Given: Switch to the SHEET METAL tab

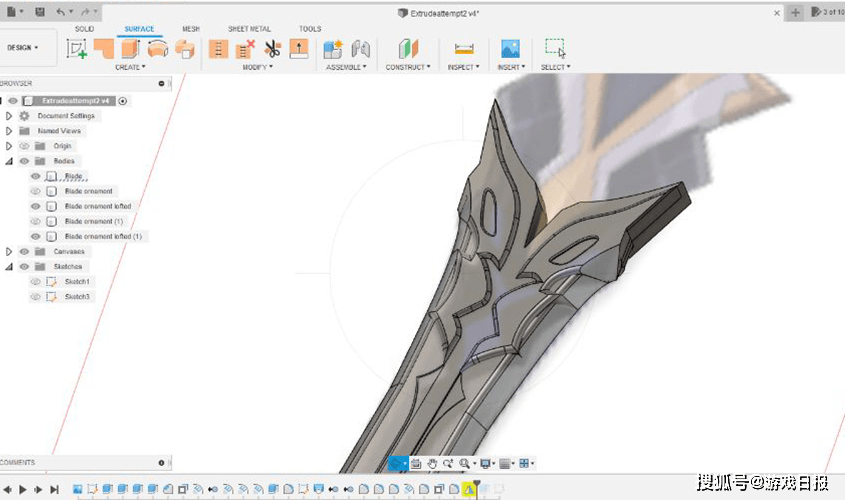Looking at the screenshot, I should [249, 29].
